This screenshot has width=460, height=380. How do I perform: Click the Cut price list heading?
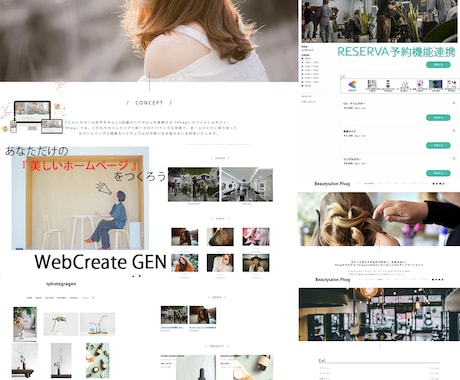click(x=322, y=361)
